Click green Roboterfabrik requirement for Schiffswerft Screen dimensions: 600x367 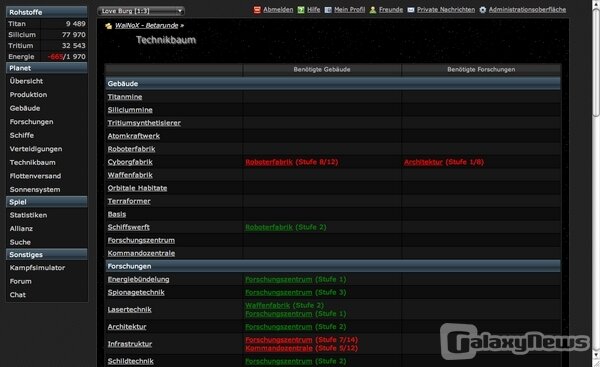(269, 227)
